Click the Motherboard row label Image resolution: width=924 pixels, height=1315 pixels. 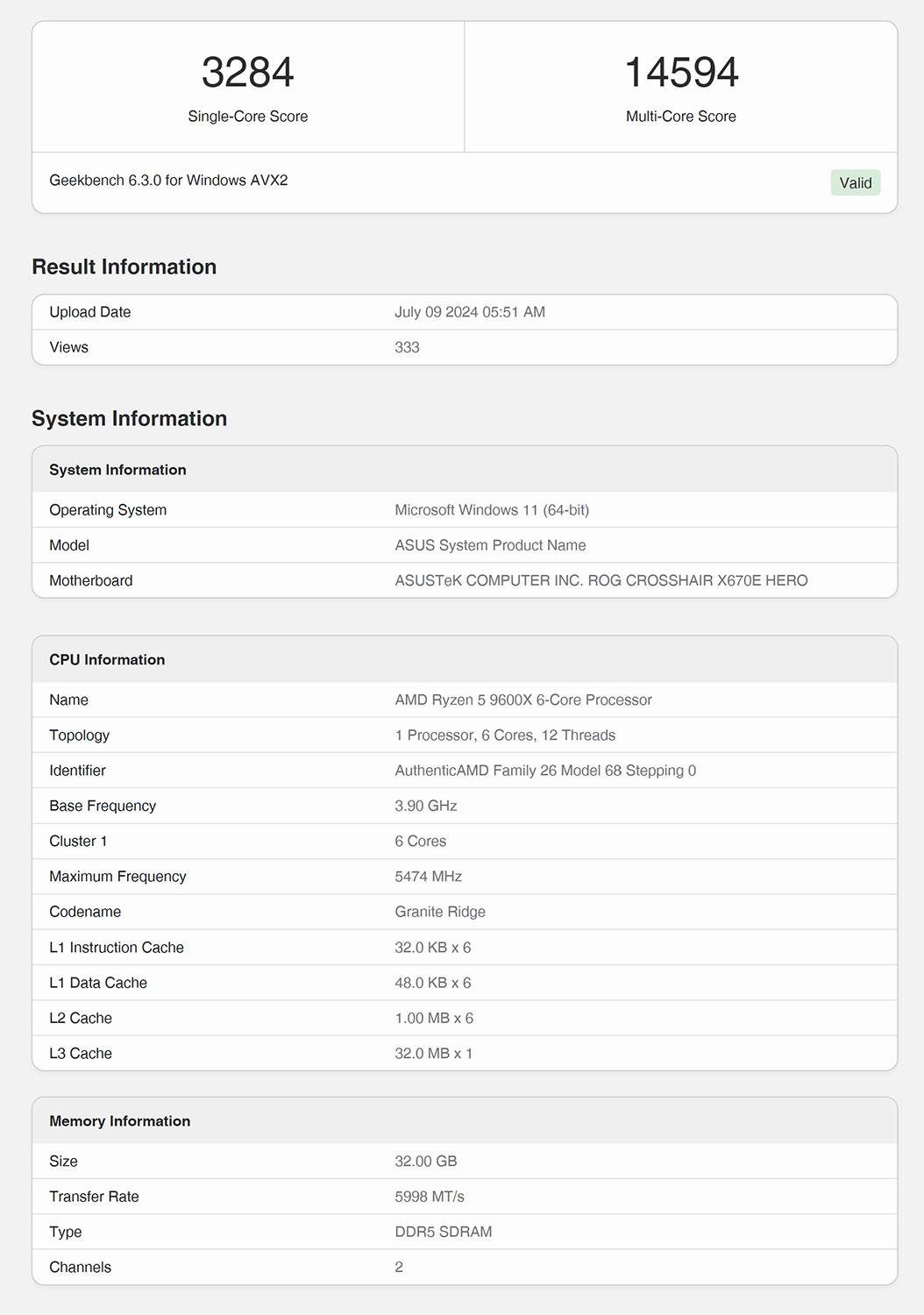point(91,580)
